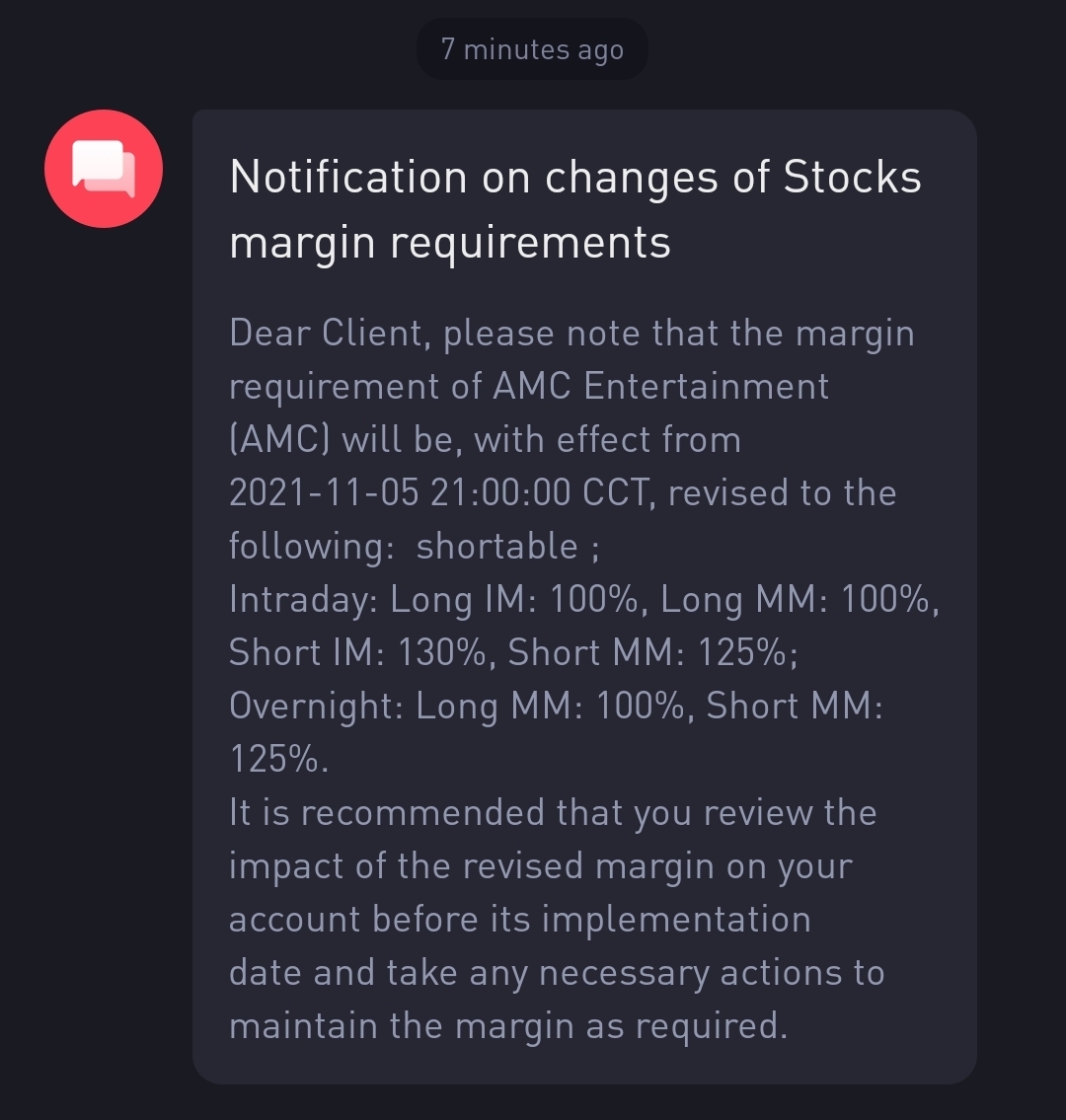Tap the Short IM 130% value
The image size is (1066, 1120).
point(357,652)
